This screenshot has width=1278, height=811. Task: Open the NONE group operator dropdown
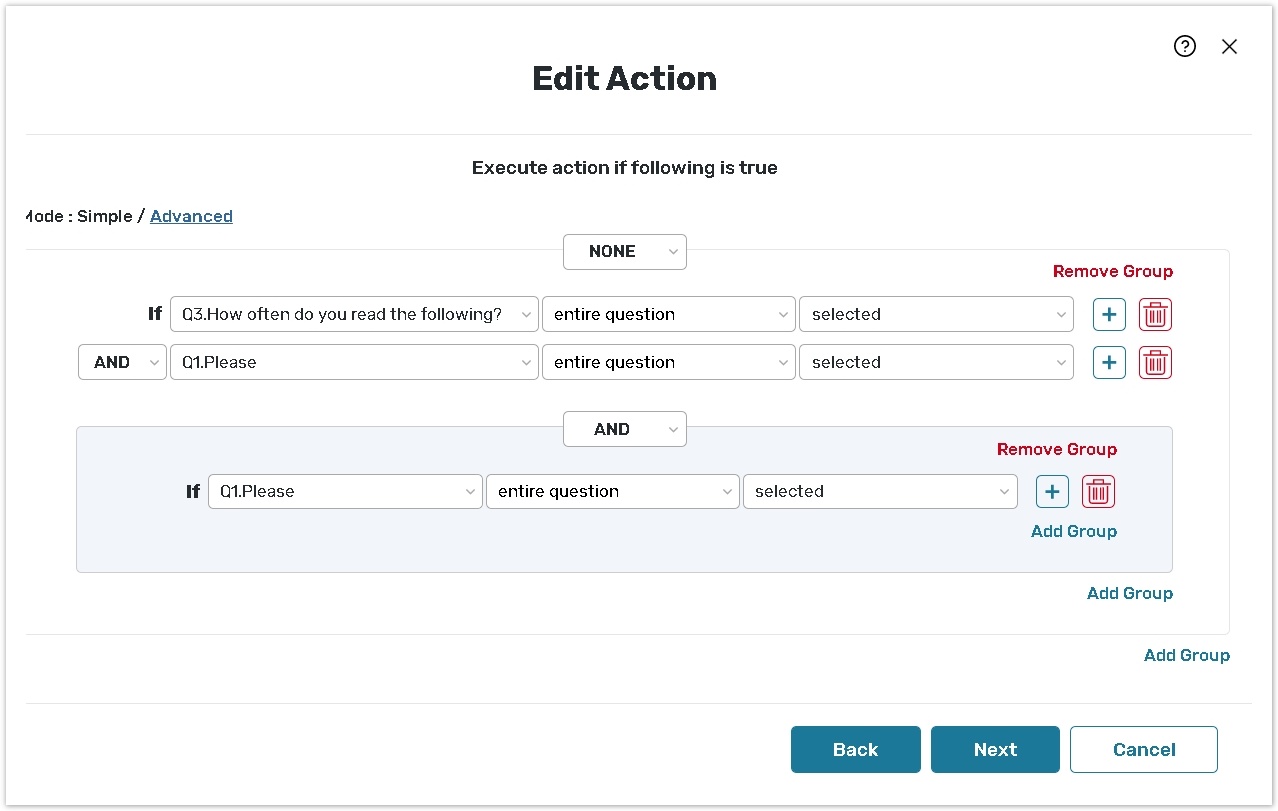click(x=624, y=252)
